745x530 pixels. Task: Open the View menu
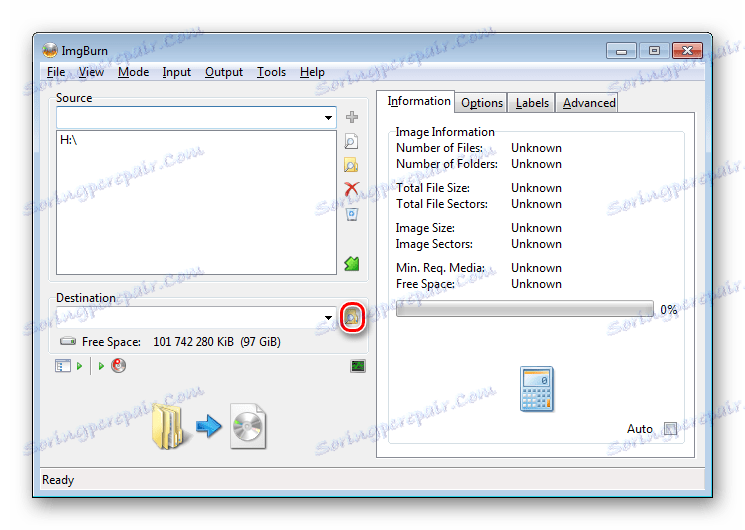(91, 72)
